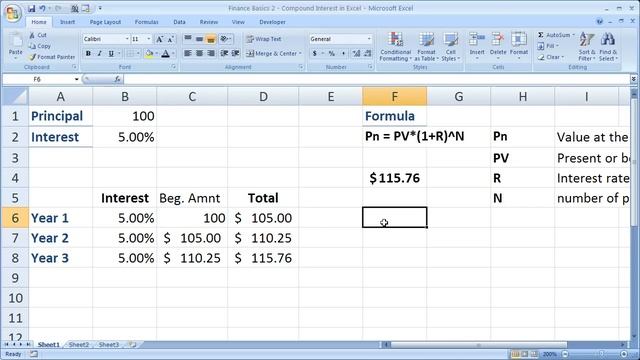
Task: Open the Developer ribbon tab
Action: (272, 22)
